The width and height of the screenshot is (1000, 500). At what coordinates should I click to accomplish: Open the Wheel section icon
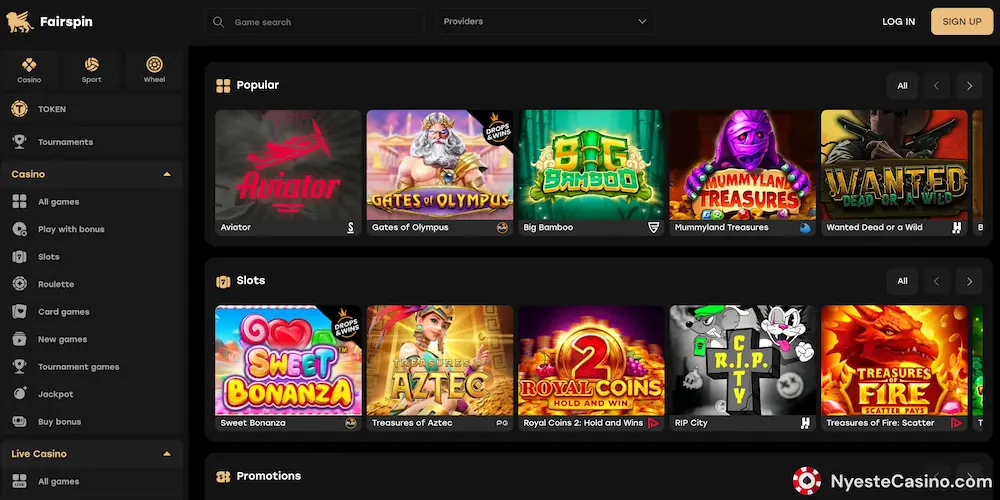154,64
